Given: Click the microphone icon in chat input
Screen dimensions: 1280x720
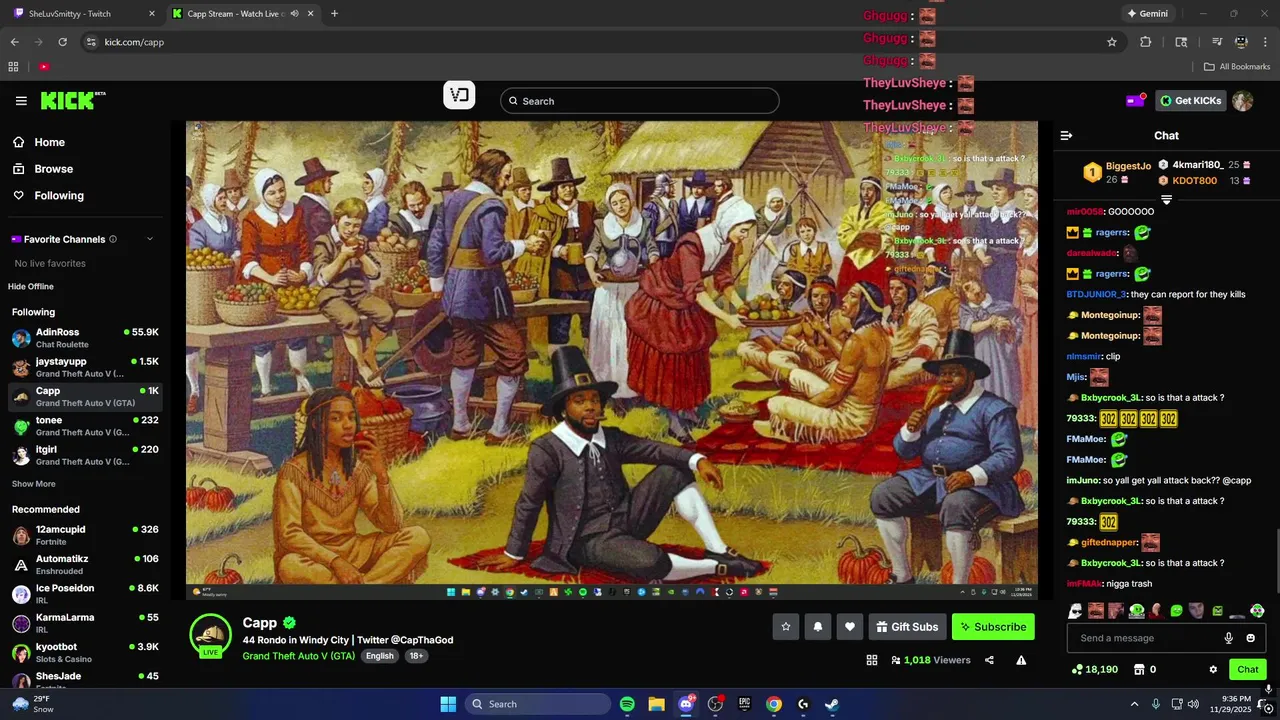Looking at the screenshot, I should pos(1229,638).
